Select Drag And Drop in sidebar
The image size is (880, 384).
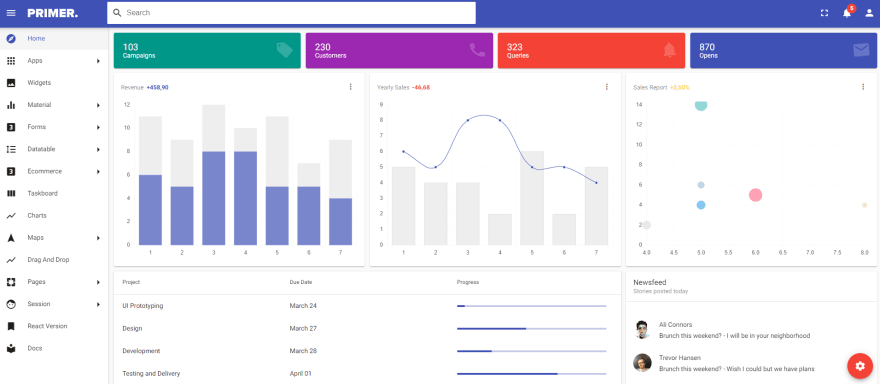[54, 260]
